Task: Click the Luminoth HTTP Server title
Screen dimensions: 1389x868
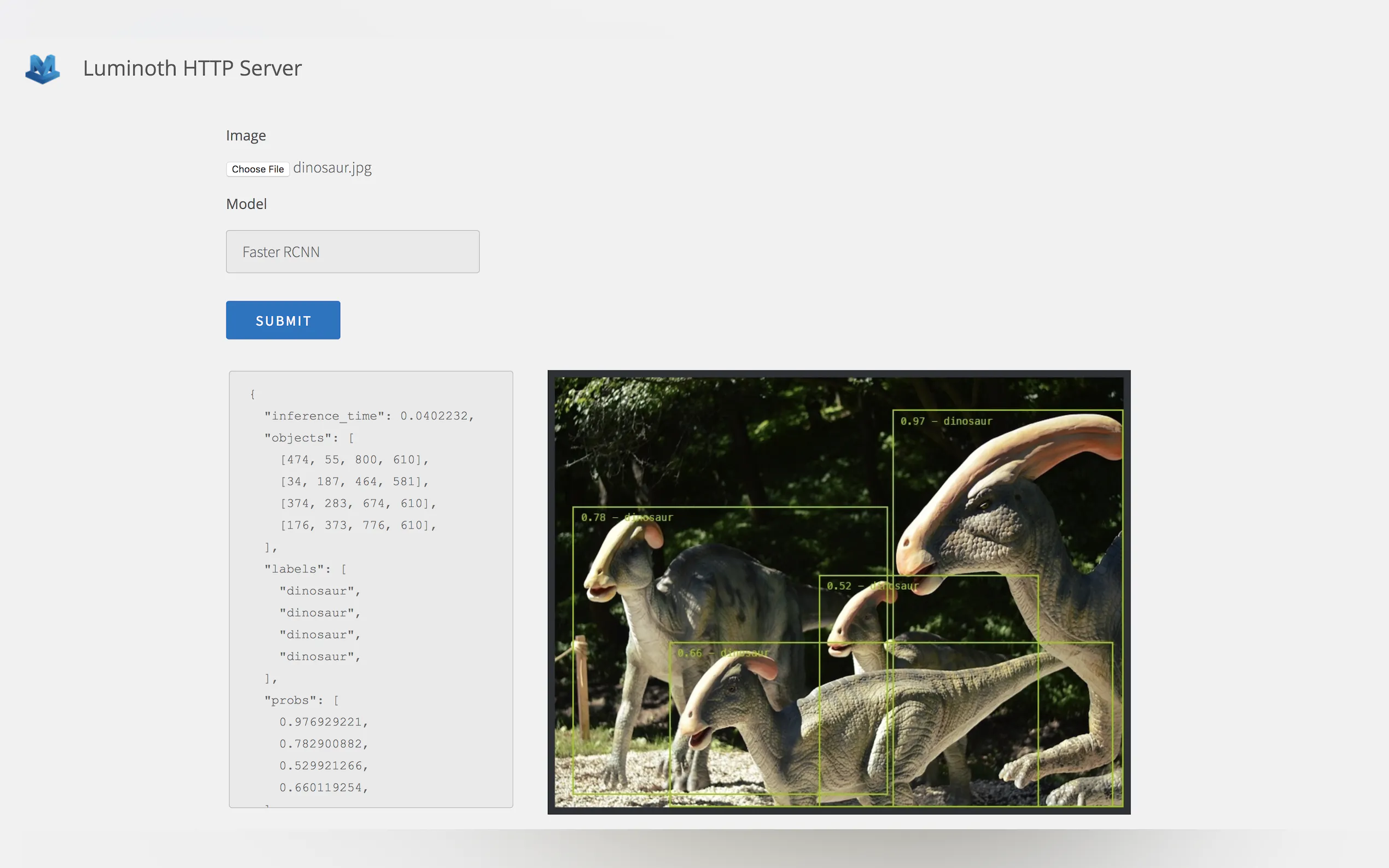Action: click(192, 68)
